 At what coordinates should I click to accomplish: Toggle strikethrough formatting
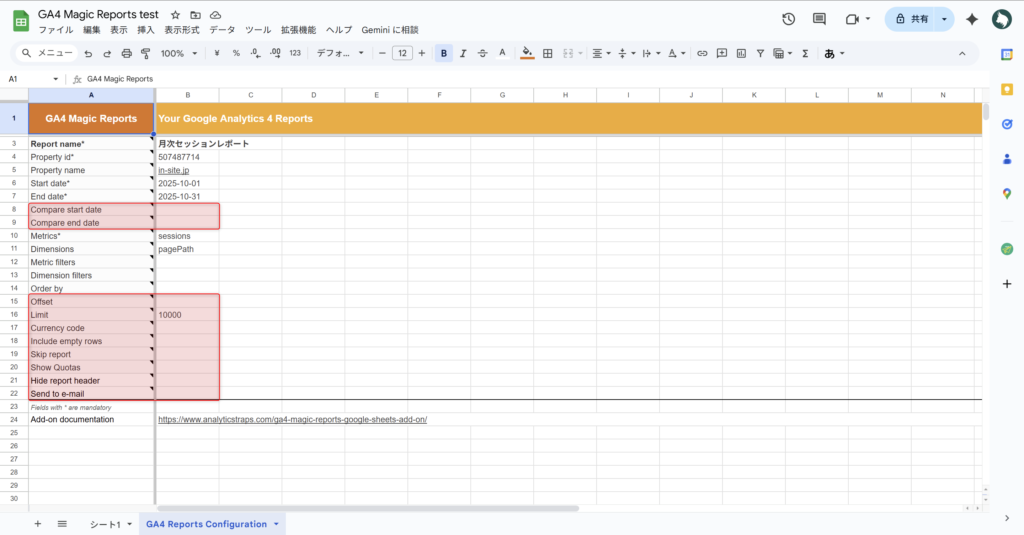pos(483,53)
